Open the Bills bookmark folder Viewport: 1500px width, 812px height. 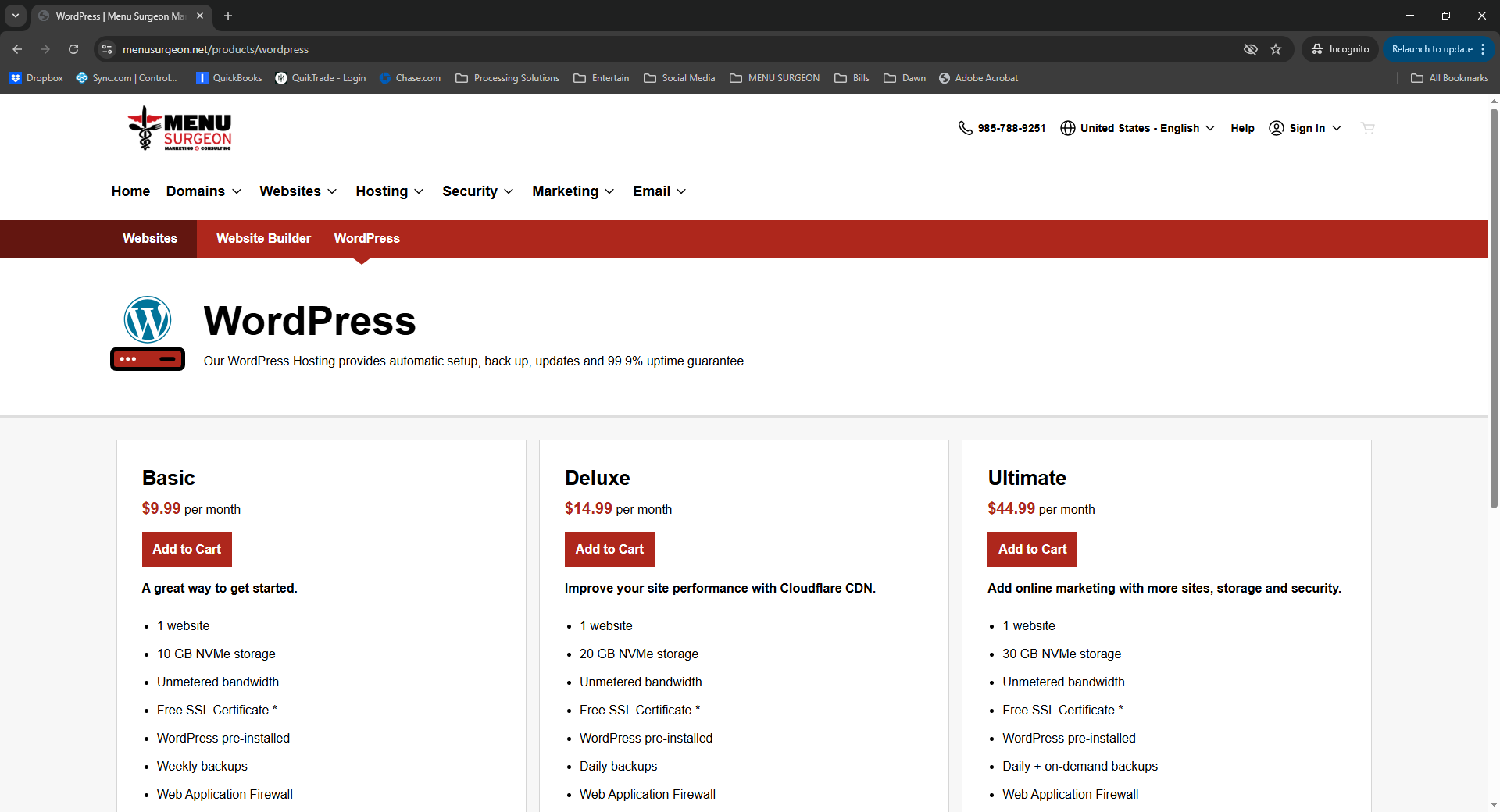click(852, 78)
